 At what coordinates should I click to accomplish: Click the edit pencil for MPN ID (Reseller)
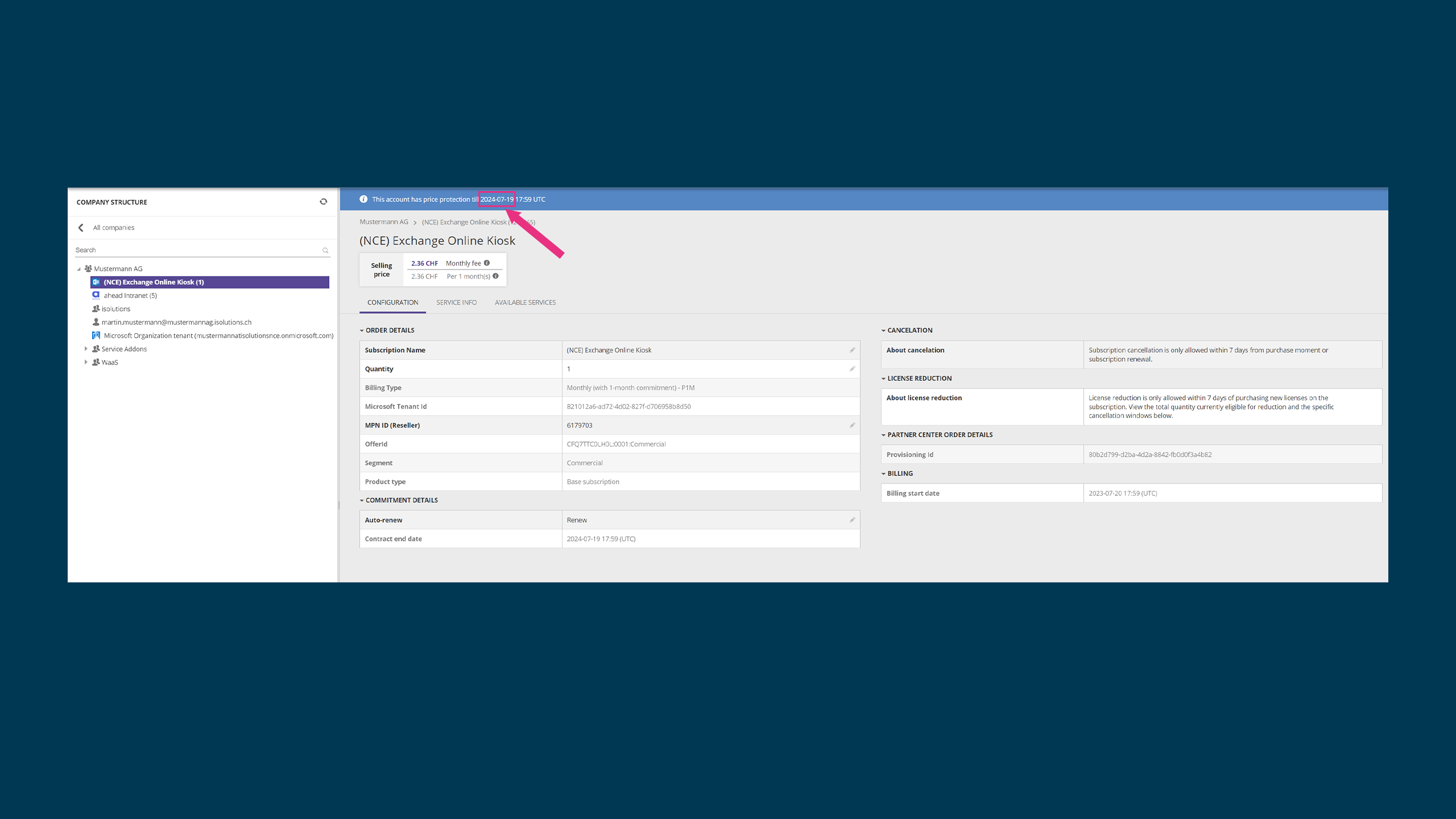point(852,425)
